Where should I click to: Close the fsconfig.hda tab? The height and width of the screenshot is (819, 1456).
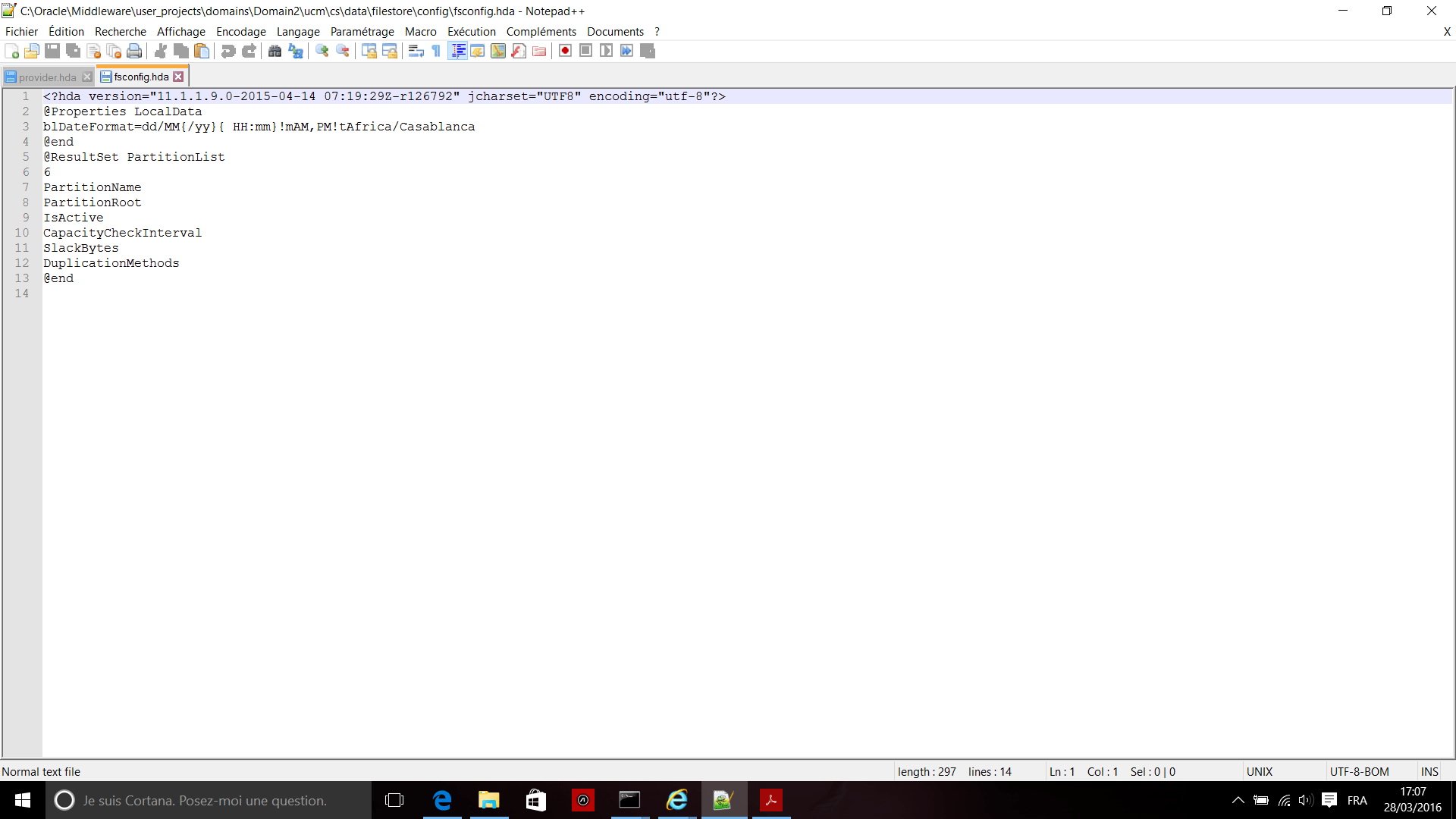click(x=178, y=77)
